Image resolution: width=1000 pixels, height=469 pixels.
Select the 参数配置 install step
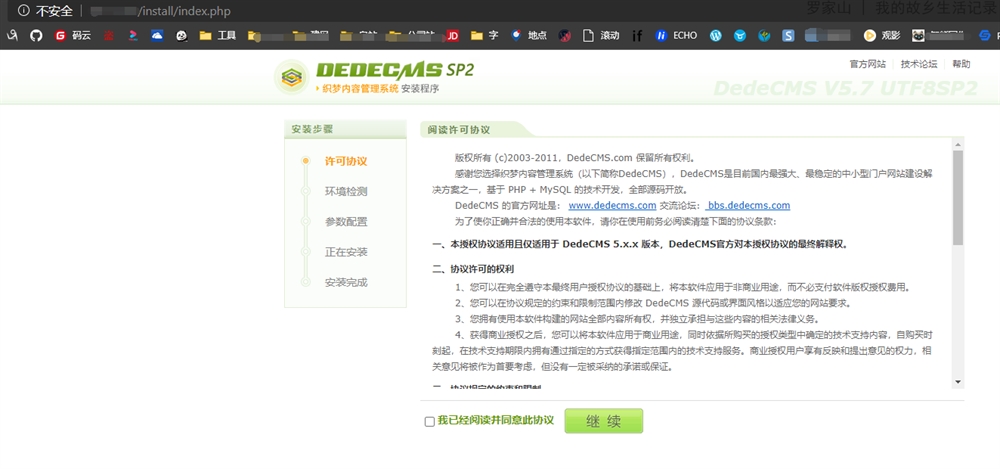(346, 222)
